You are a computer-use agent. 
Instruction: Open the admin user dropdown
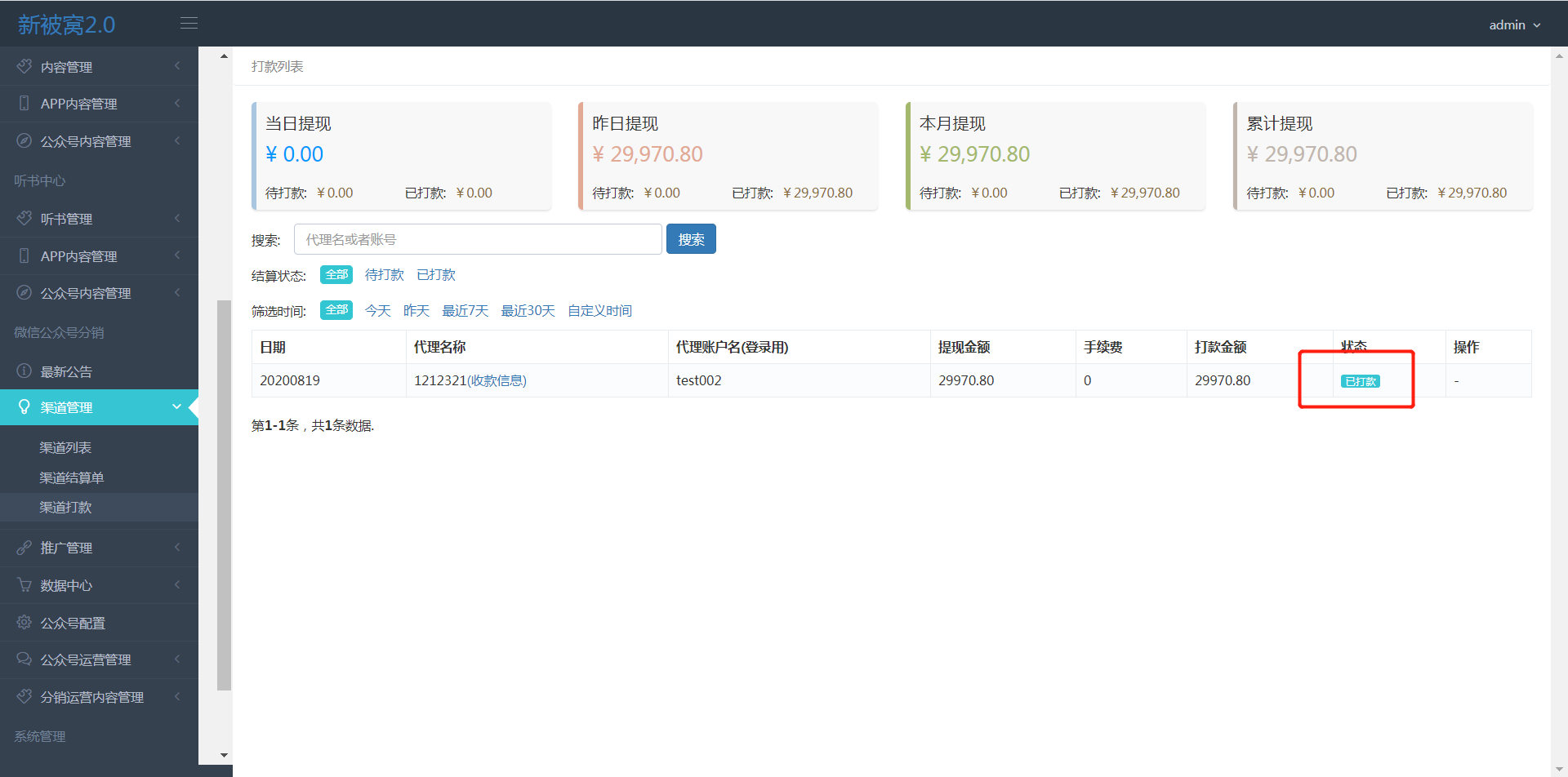click(x=1515, y=24)
